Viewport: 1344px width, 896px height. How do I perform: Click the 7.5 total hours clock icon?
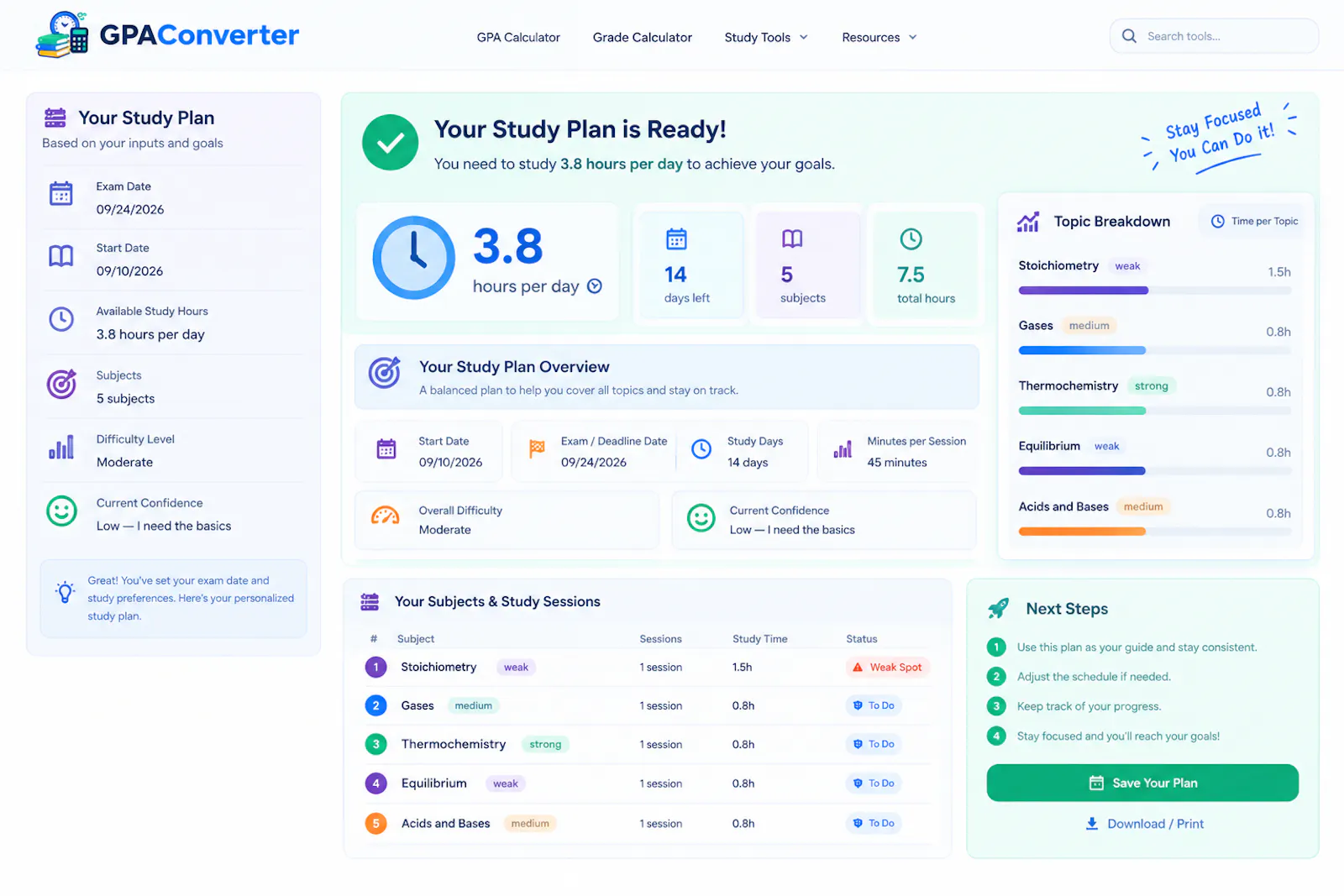[x=911, y=239]
